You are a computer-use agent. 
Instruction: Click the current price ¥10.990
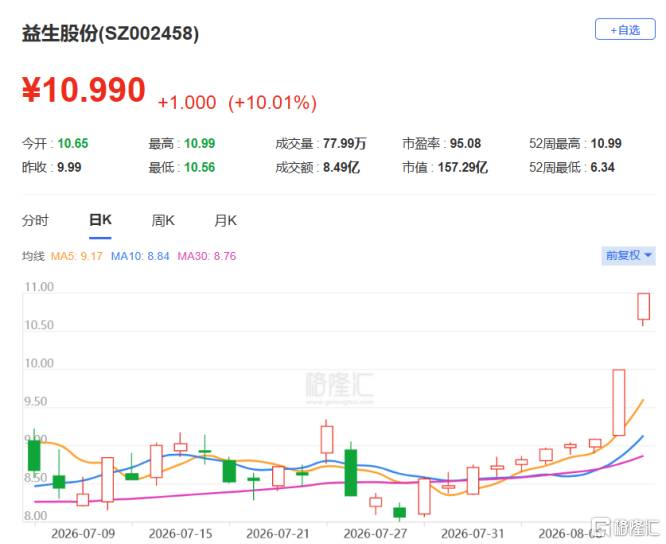point(84,90)
